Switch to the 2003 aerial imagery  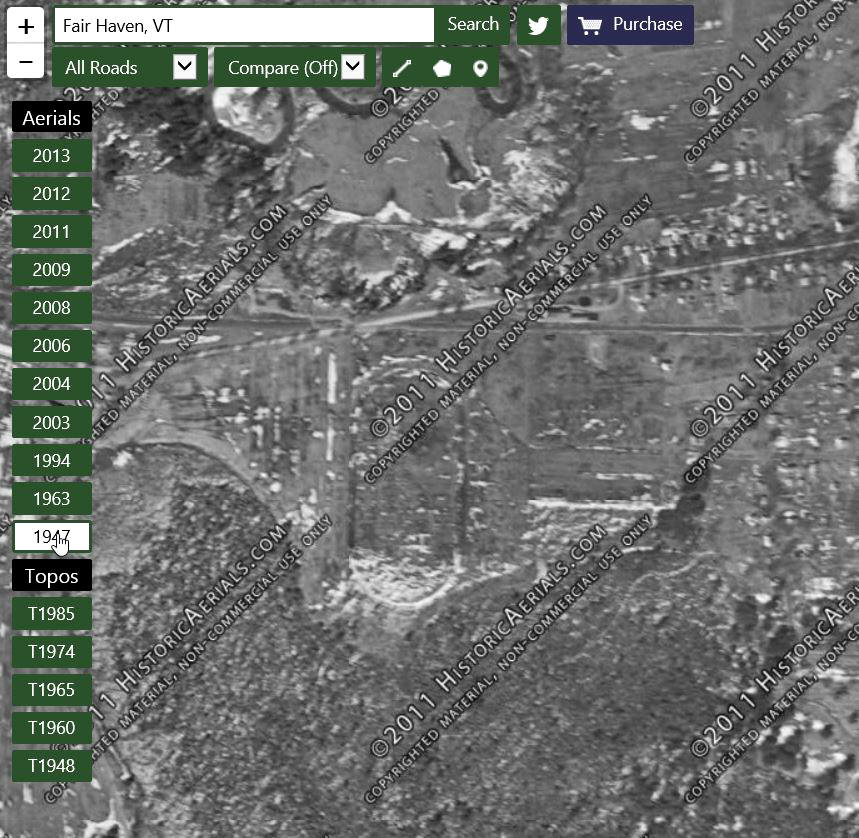click(52, 422)
